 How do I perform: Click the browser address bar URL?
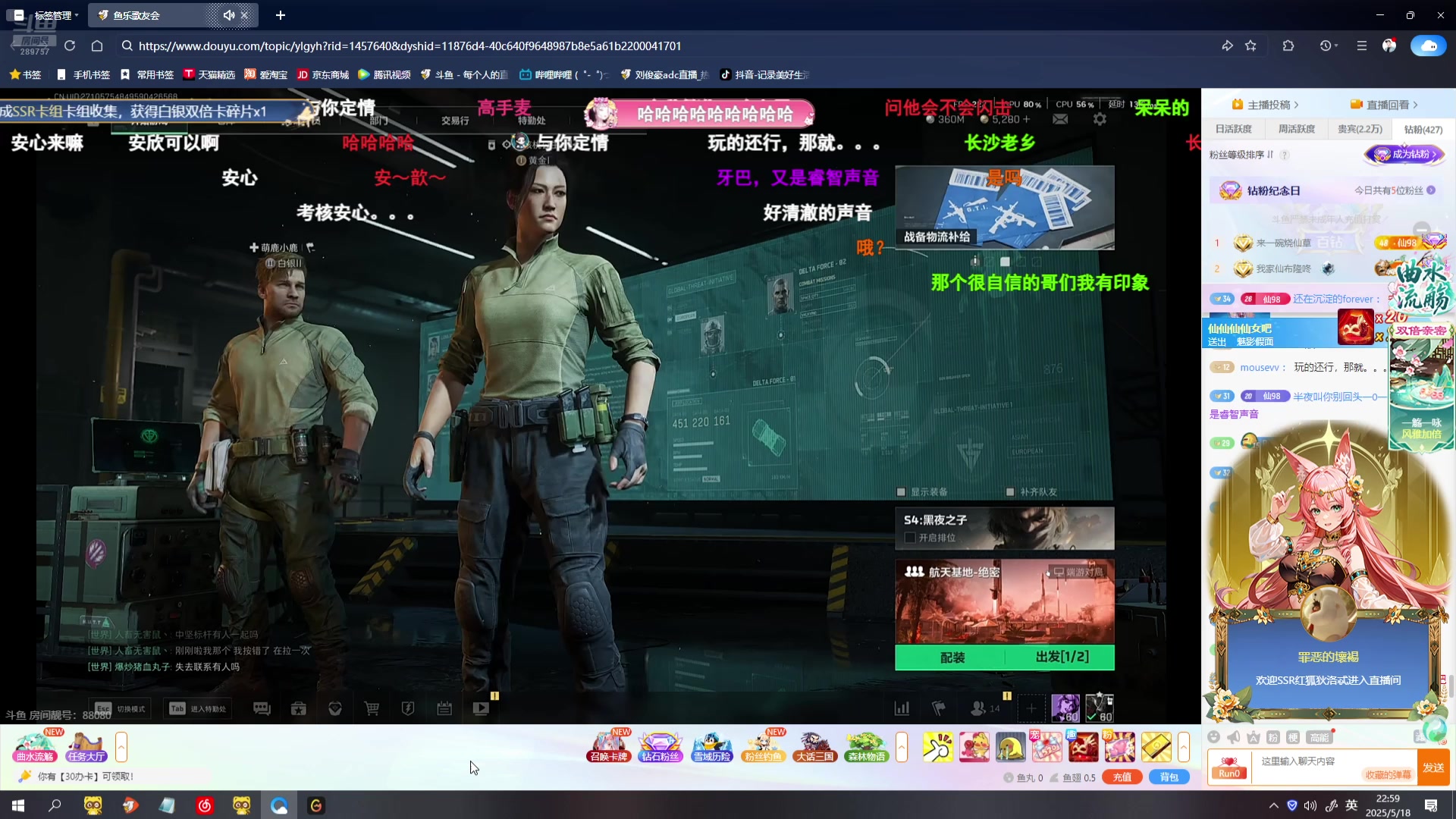click(x=409, y=45)
